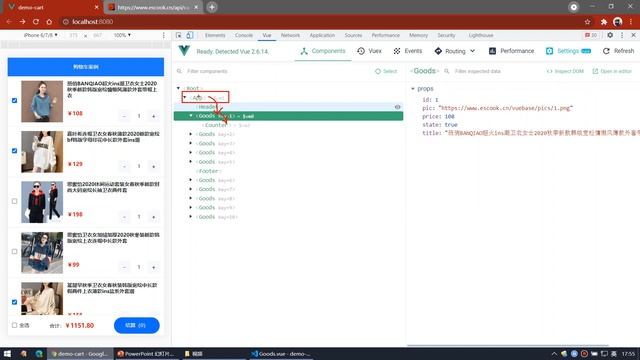Open devtools settings gear
The width and height of the screenshot is (640, 360).
coord(610,36)
